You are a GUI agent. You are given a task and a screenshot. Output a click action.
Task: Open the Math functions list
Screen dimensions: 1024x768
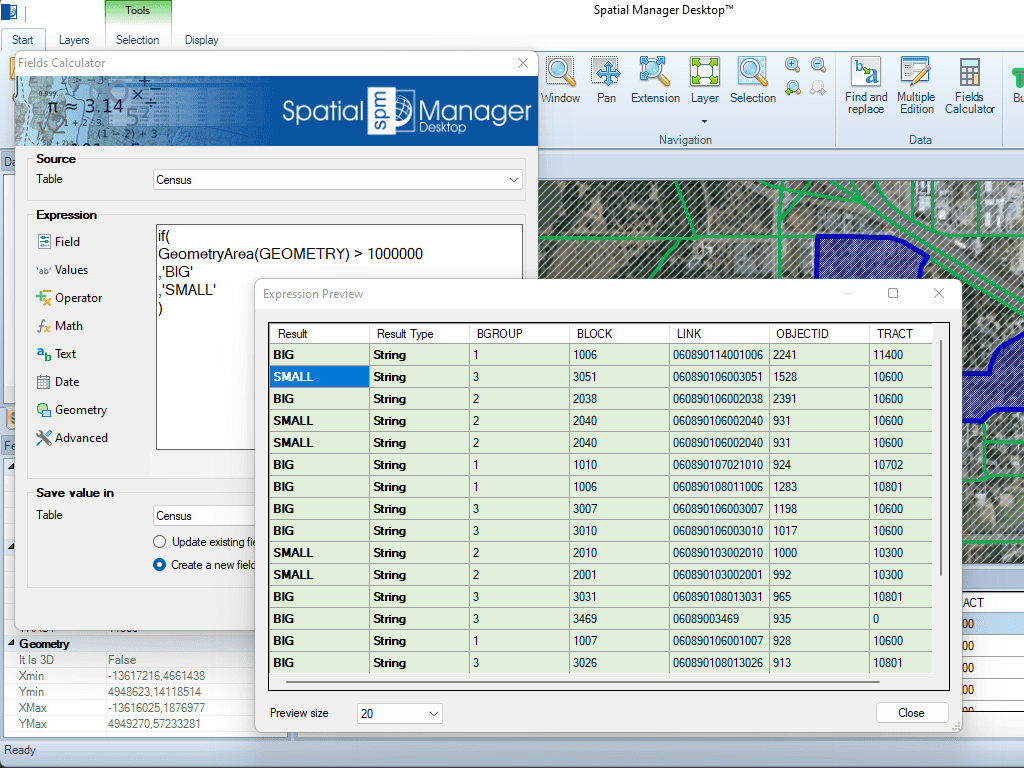[59, 326]
